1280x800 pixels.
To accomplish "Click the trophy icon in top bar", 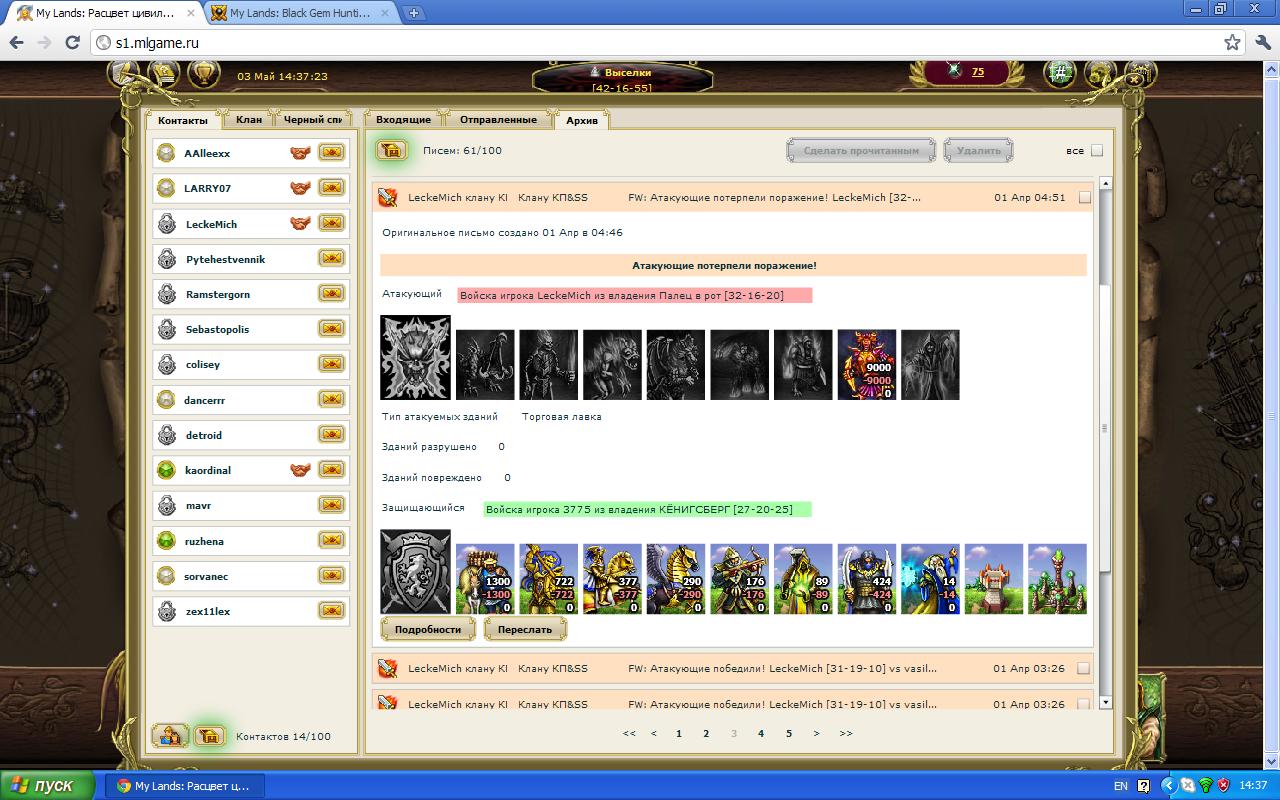I will click(x=203, y=74).
